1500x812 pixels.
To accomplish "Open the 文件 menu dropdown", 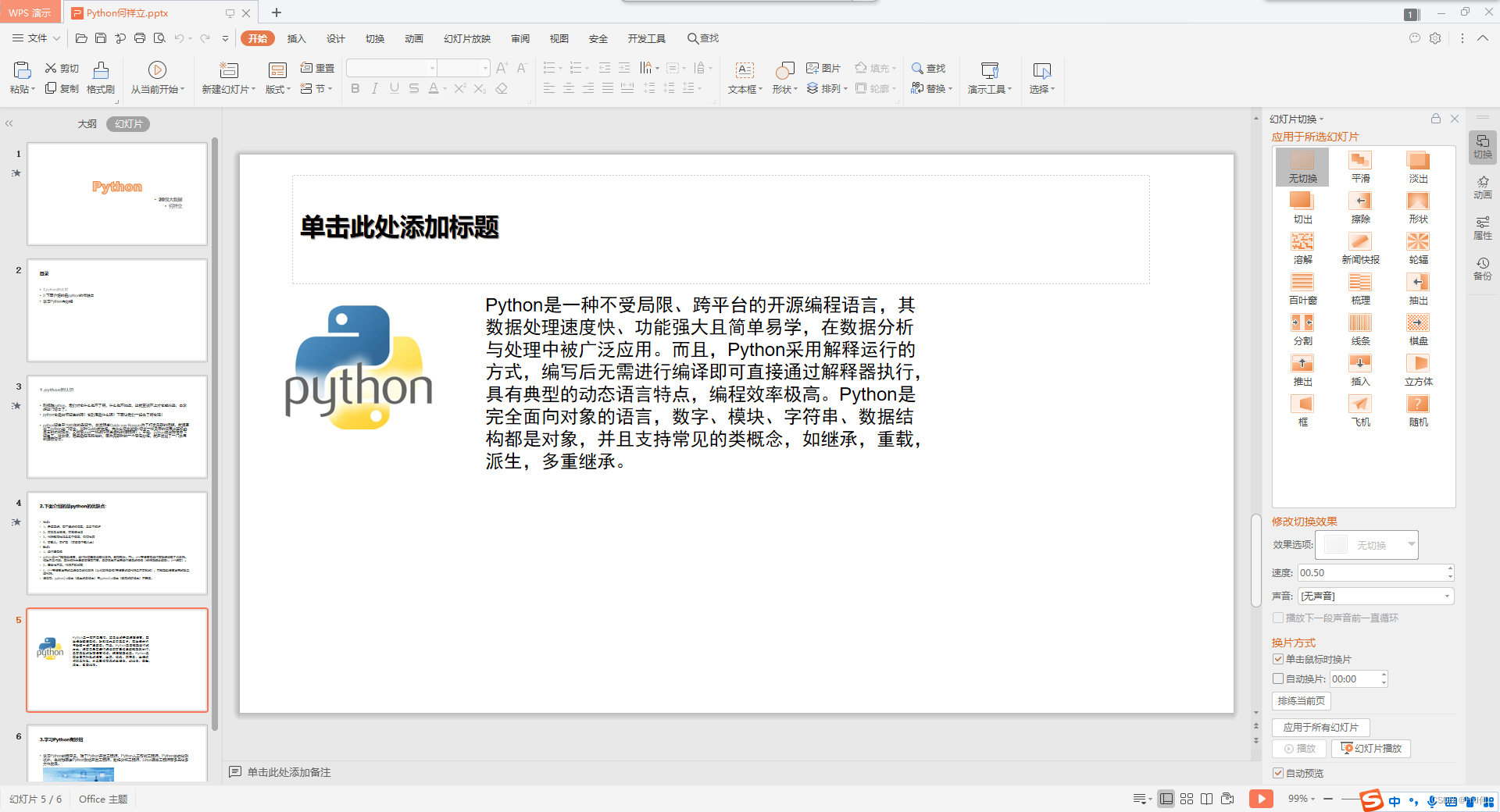I will (x=35, y=38).
